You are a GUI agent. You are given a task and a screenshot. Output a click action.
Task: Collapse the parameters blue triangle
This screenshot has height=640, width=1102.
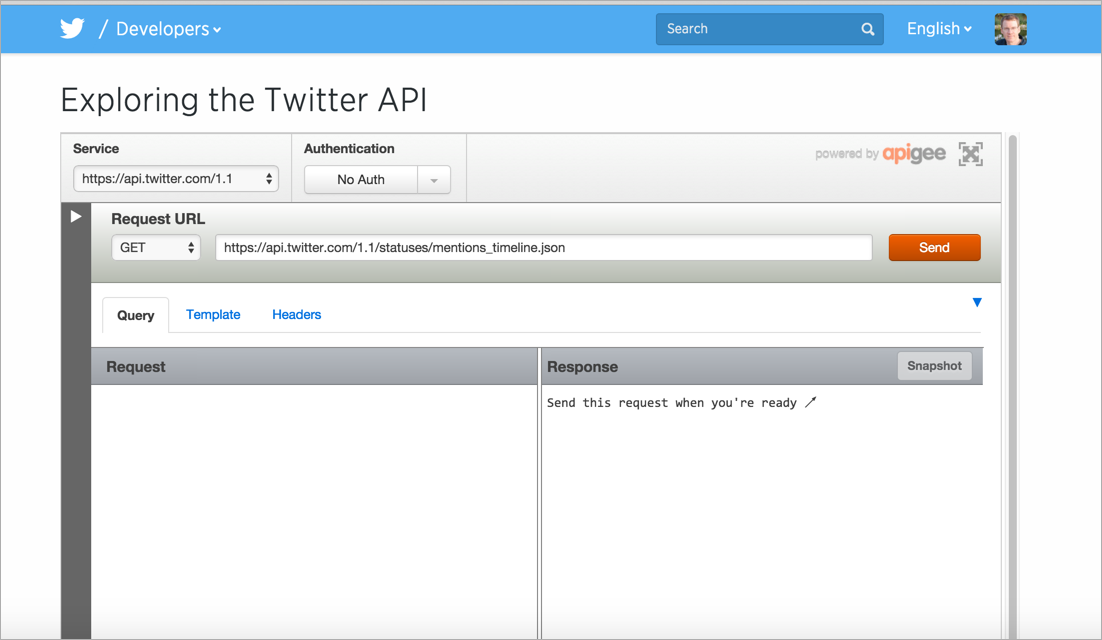click(x=977, y=302)
